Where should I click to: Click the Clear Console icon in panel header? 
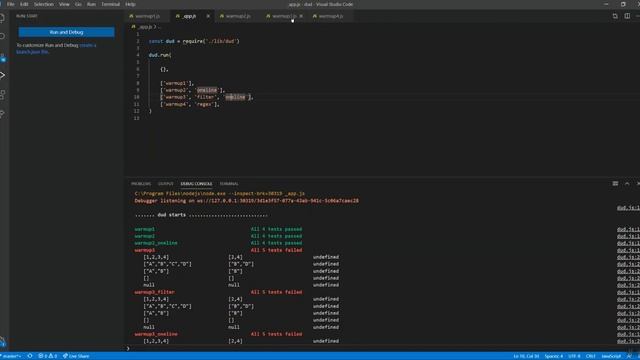pos(615,184)
